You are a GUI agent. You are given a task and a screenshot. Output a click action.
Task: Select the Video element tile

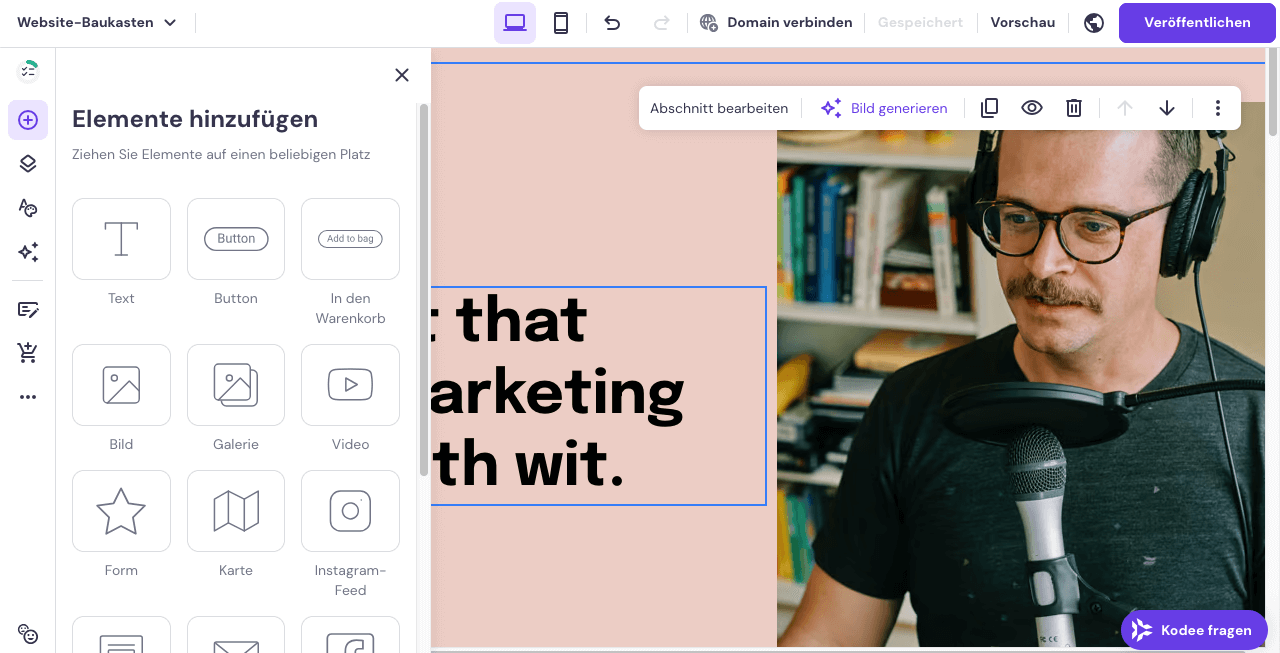[x=350, y=385]
